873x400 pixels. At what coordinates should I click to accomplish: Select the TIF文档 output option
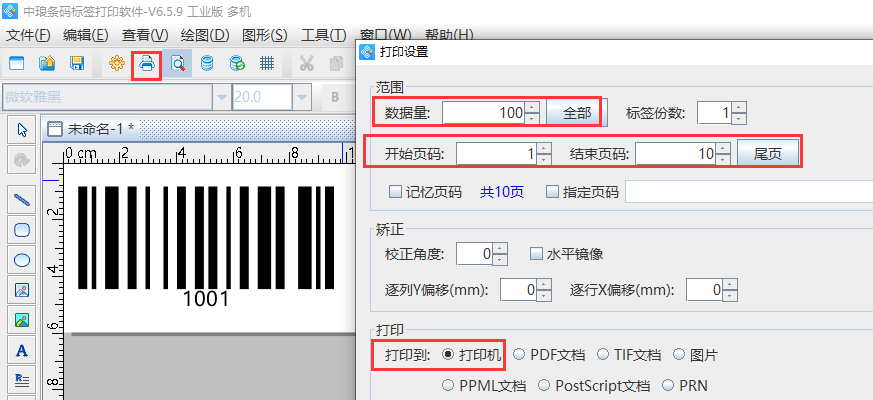click(602, 355)
